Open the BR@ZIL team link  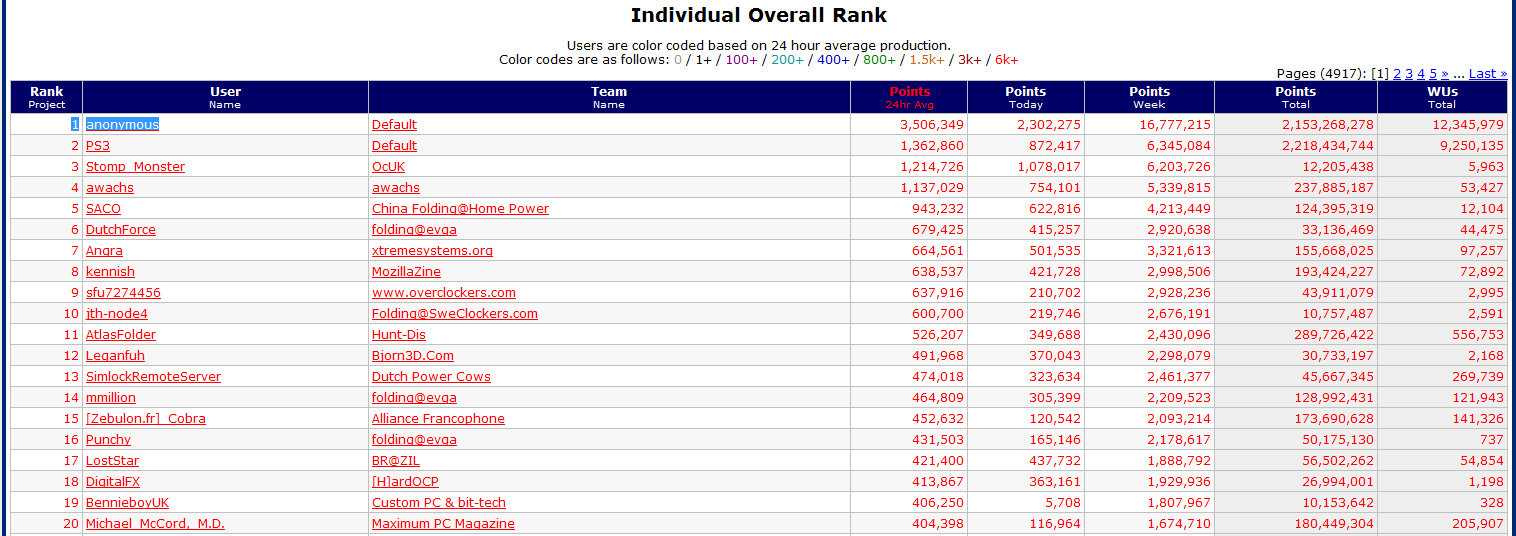click(396, 461)
